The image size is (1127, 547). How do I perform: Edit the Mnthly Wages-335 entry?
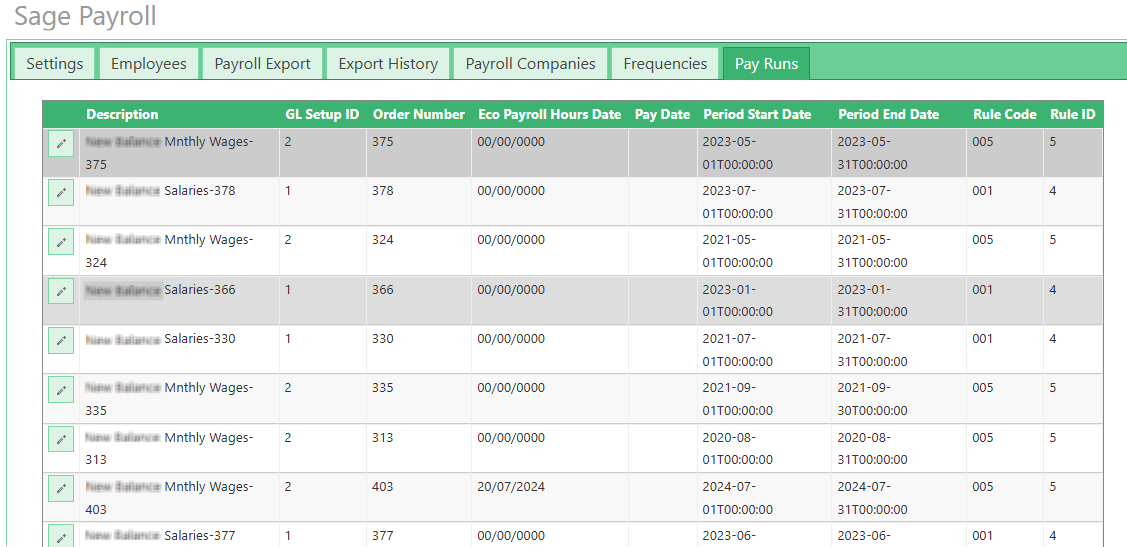(61, 390)
